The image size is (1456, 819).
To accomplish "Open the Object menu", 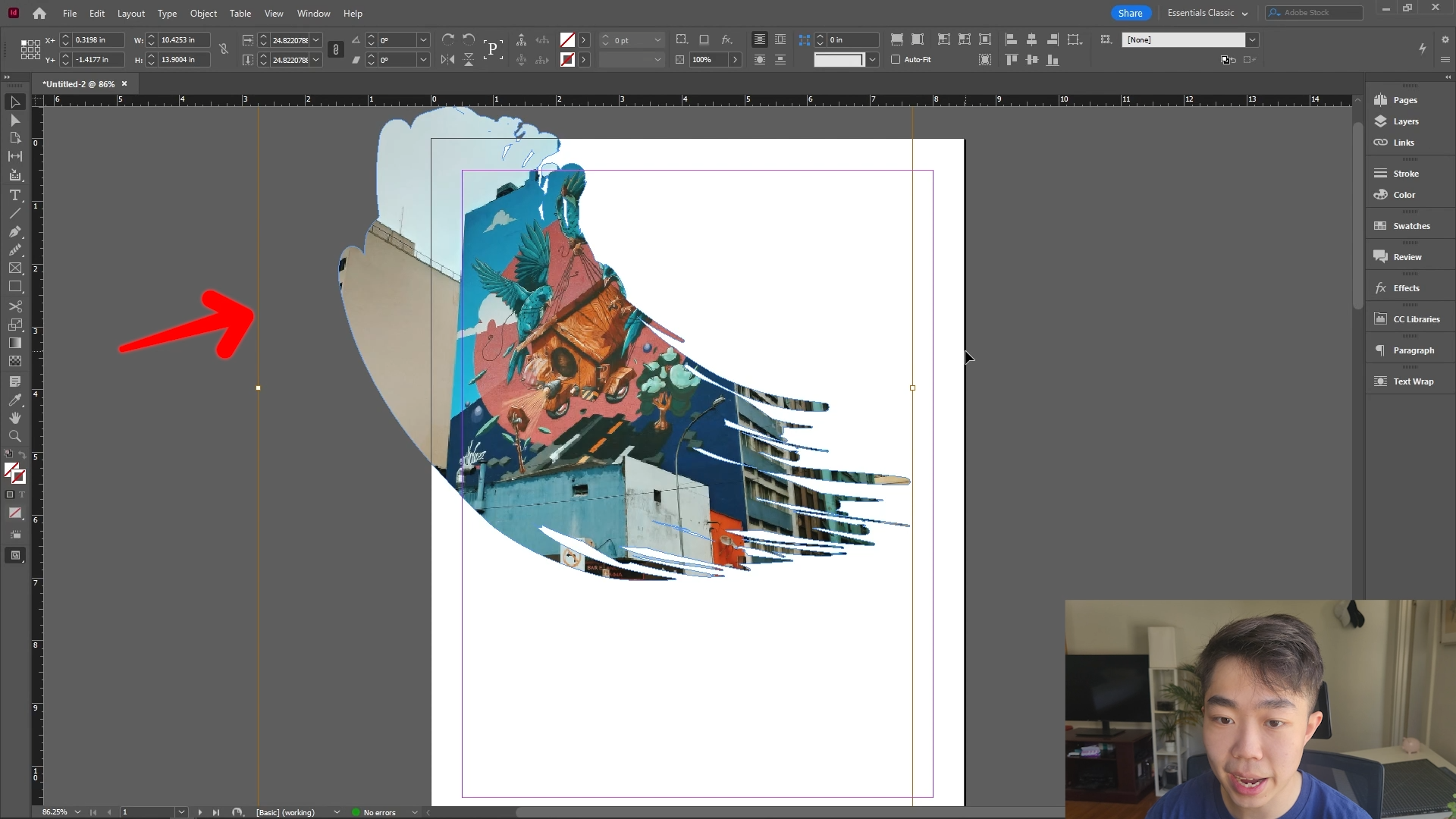I will click(203, 14).
